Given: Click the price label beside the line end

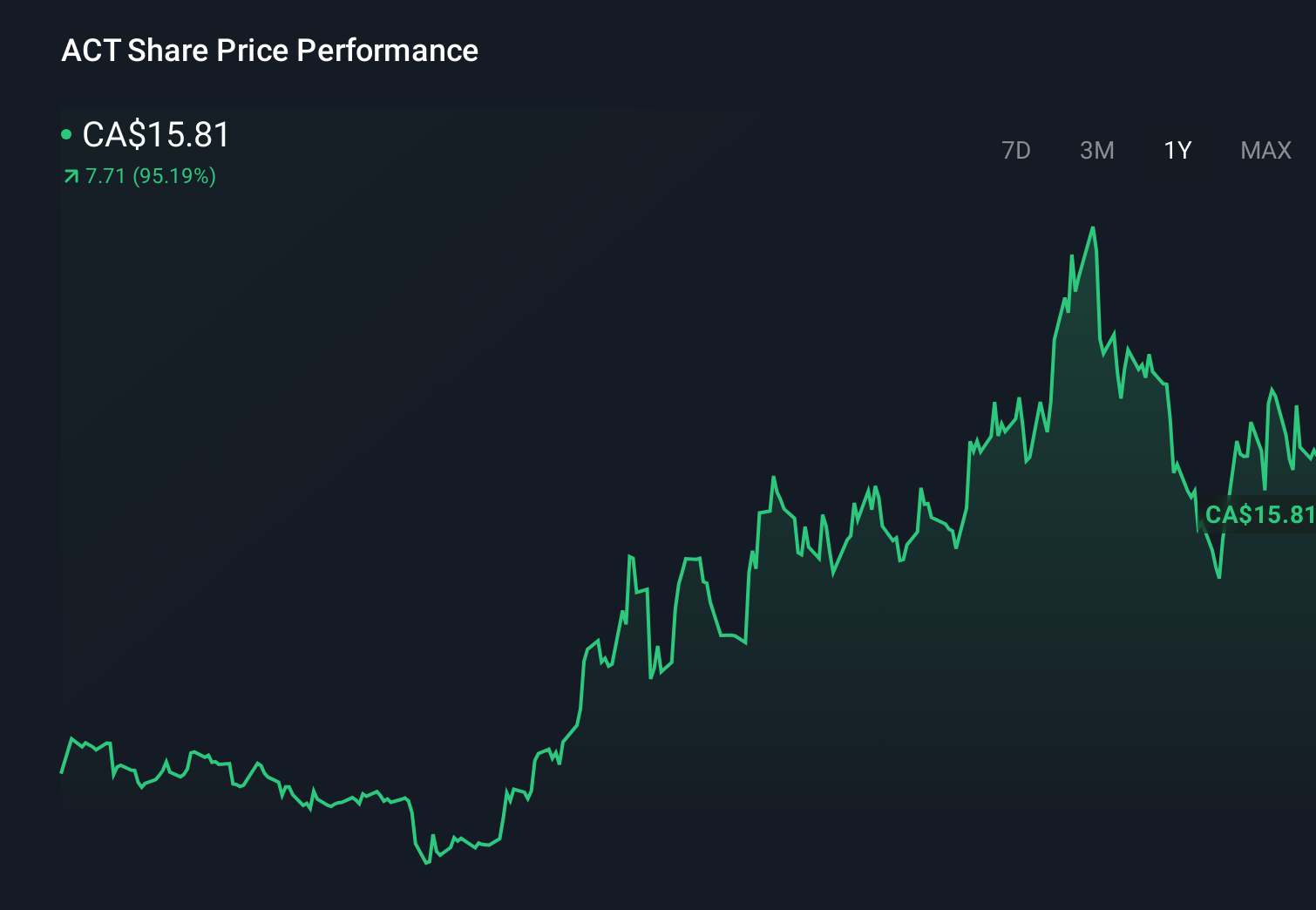Looking at the screenshot, I should point(1258,514).
